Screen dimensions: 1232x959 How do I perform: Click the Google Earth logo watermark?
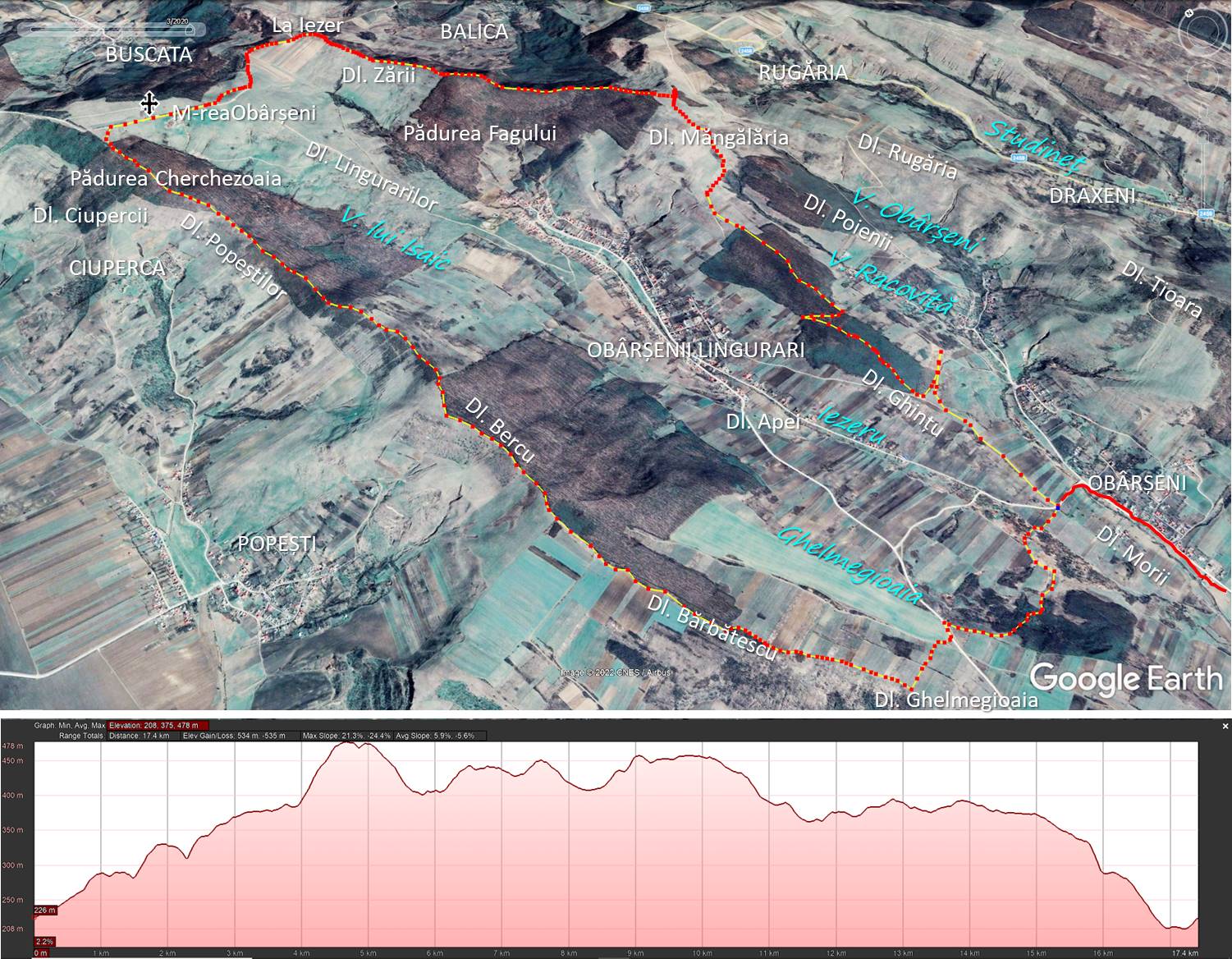(1125, 678)
